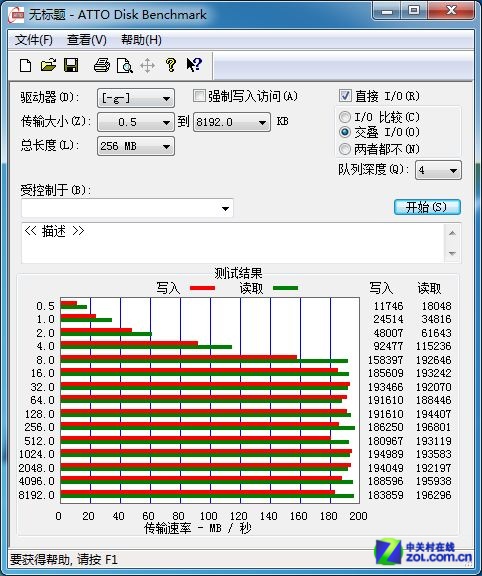Viewport: 482px width, 576px height.
Task: Click the four-arrow move toolbar icon
Action: click(x=147, y=66)
